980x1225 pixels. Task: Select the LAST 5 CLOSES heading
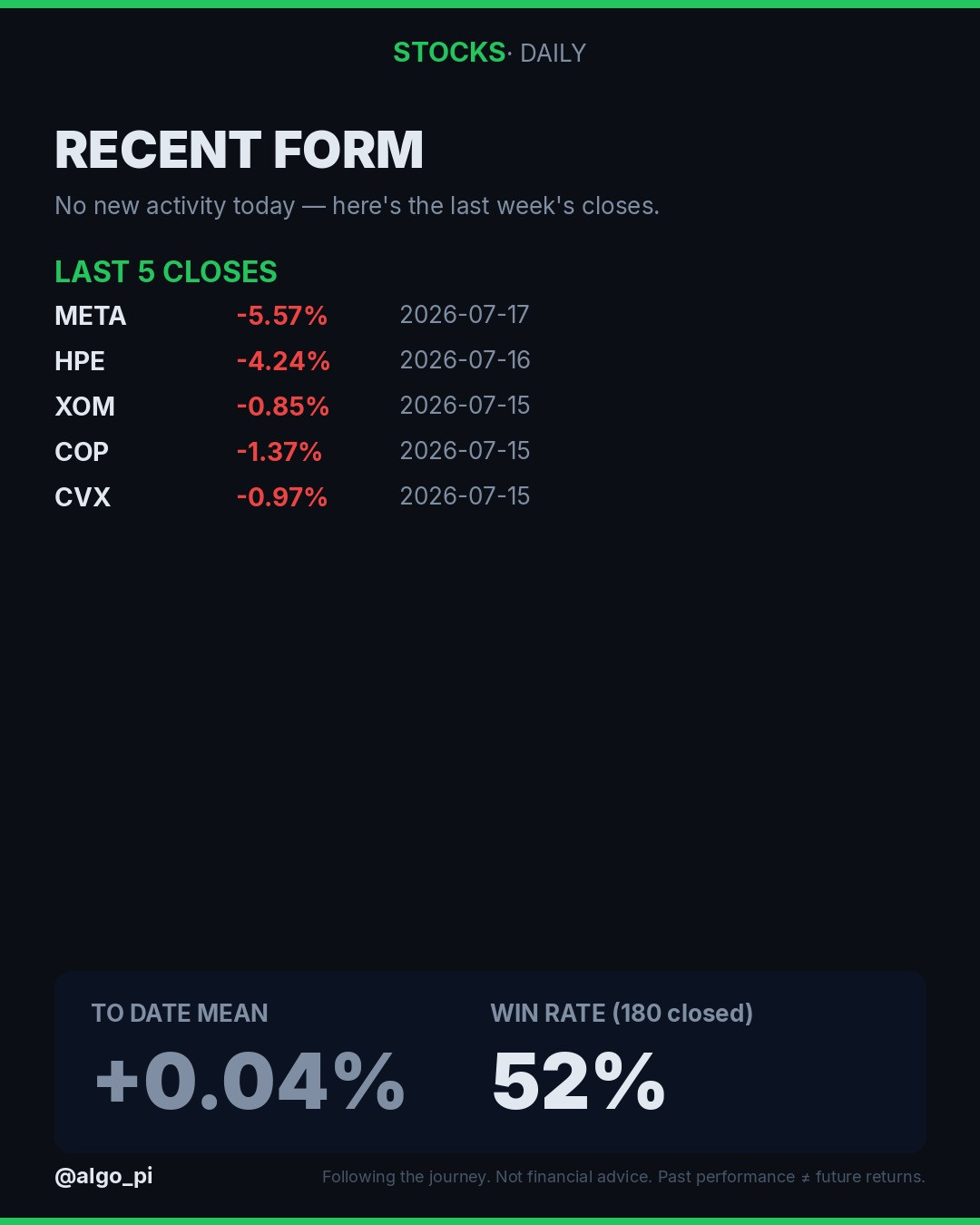[x=166, y=271]
